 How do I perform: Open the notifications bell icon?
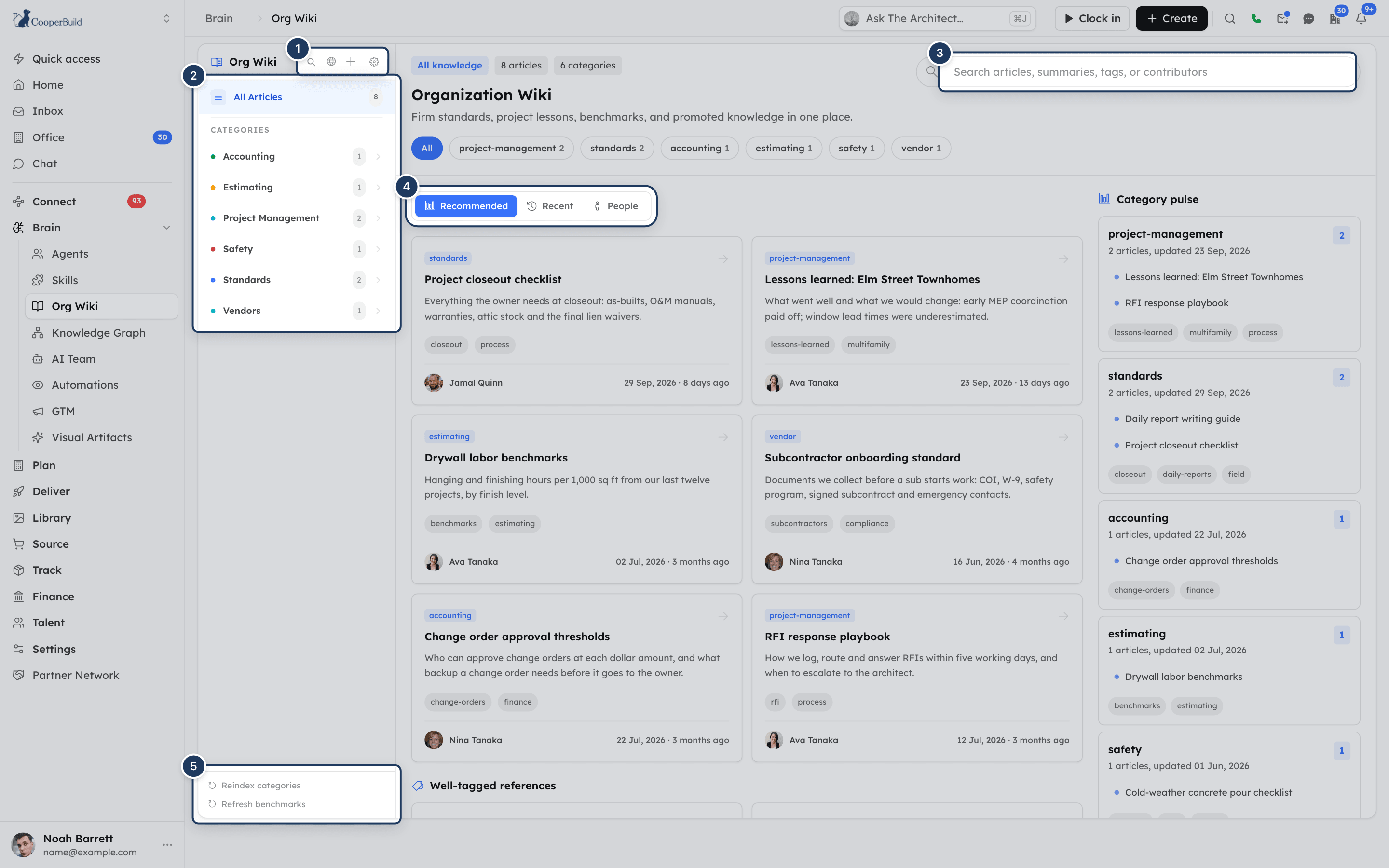(1361, 18)
